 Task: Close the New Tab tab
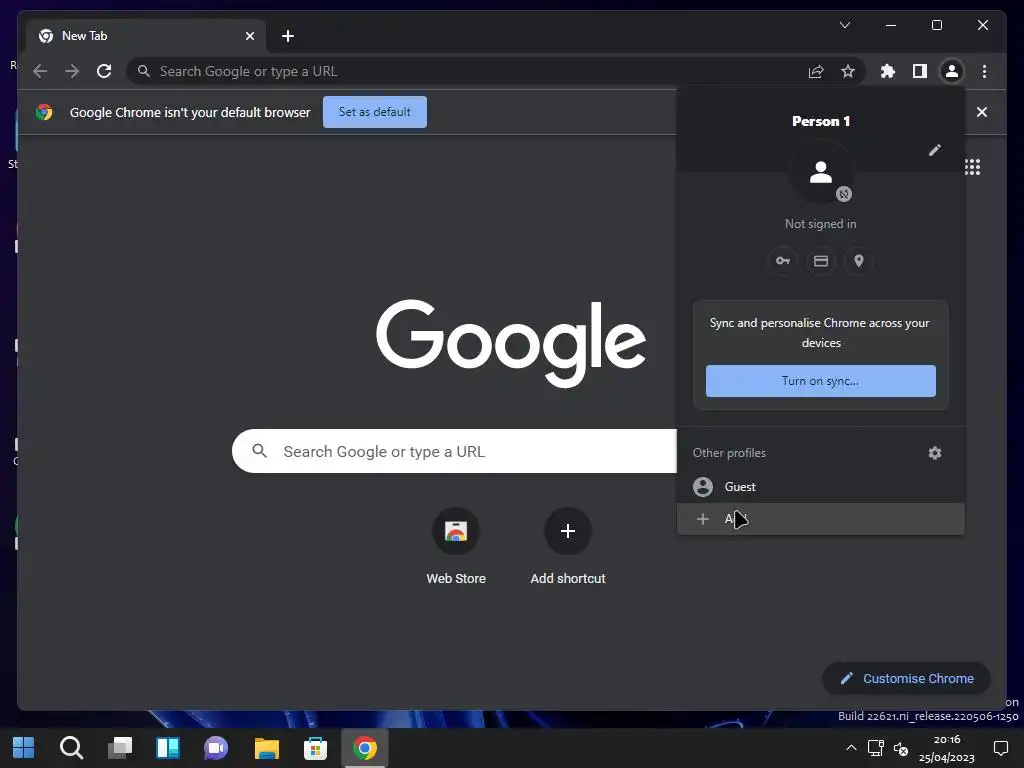point(249,36)
